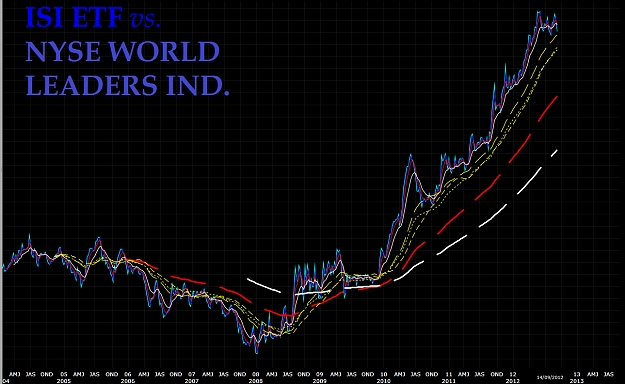Click the "13" year tick label
Screen dimensions: 625x384
click(x=577, y=374)
